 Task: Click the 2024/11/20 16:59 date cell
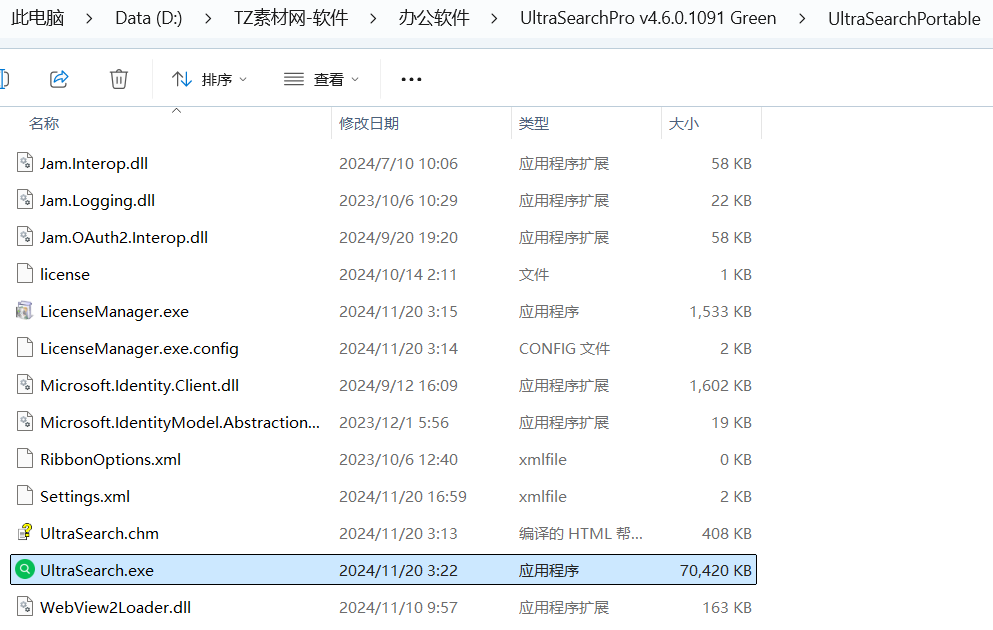click(403, 496)
